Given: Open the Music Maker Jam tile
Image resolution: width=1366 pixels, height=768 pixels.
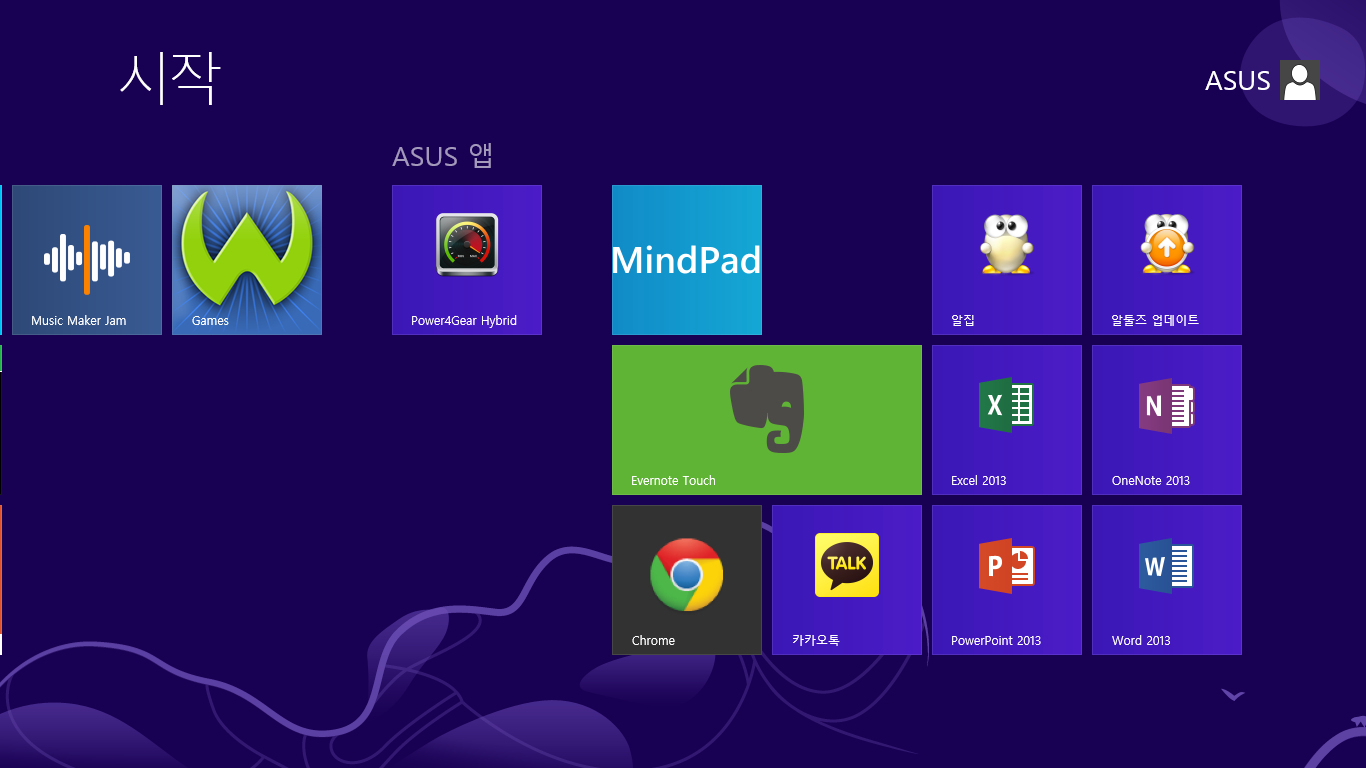Looking at the screenshot, I should click(87, 260).
